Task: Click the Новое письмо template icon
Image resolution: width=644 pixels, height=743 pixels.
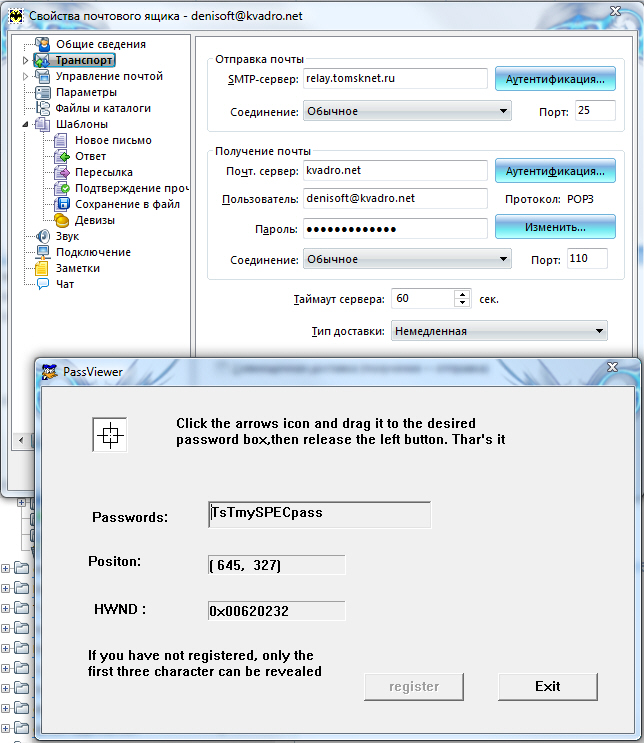Action: 62,140
